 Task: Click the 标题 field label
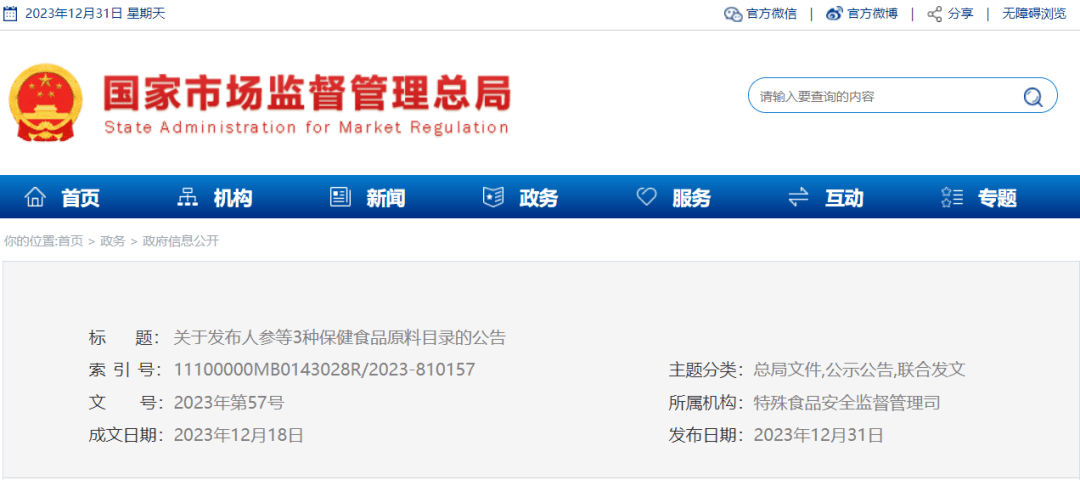click(124, 337)
